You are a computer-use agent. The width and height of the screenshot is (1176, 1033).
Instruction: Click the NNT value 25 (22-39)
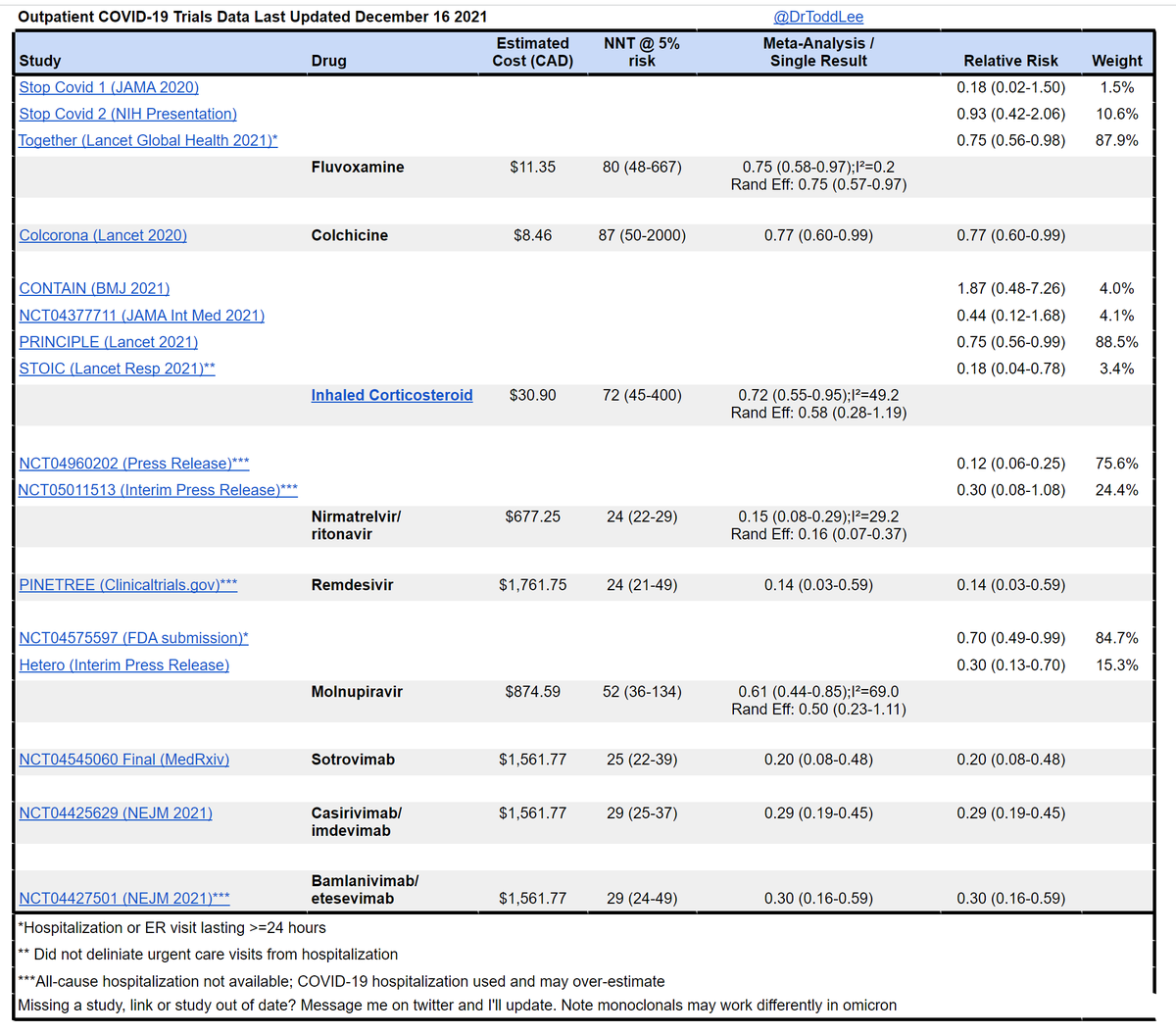click(642, 760)
